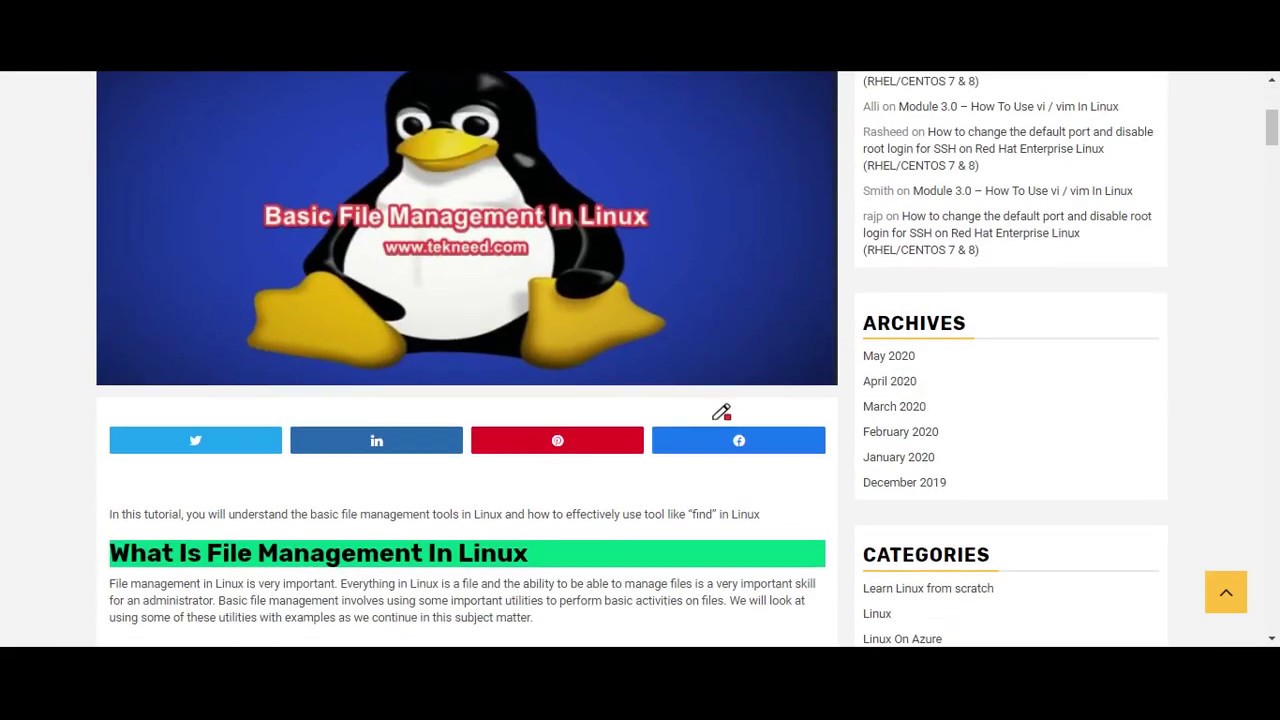Click the scrollbar up arrow

pyautogui.click(x=1272, y=80)
